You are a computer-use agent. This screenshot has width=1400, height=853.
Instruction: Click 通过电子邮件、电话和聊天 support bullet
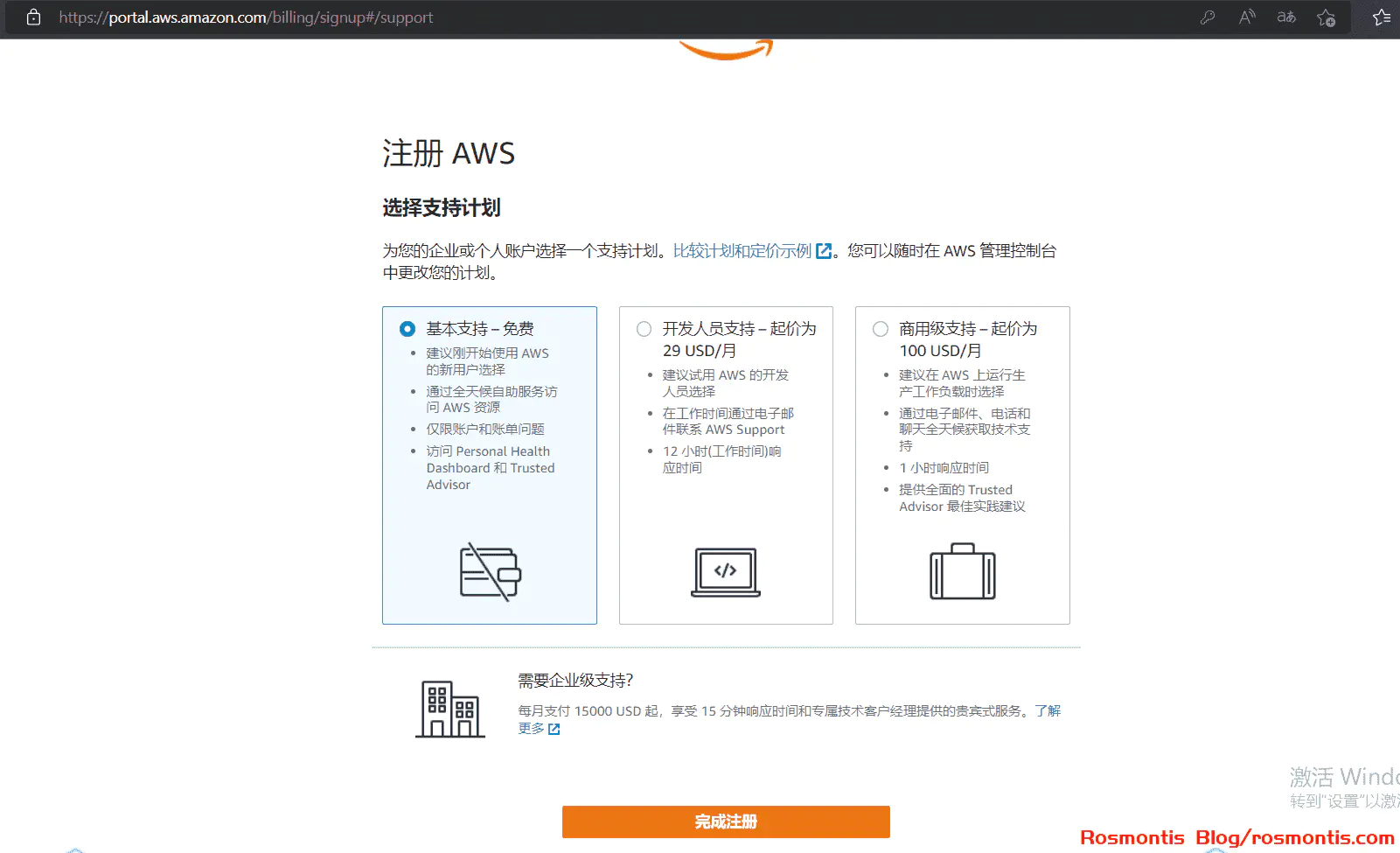point(965,429)
